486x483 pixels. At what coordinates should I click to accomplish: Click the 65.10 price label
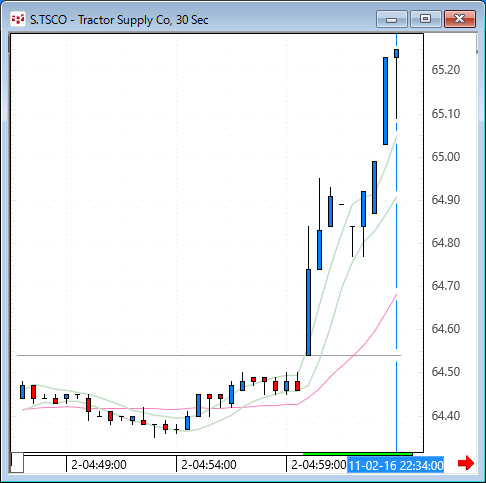click(x=446, y=114)
